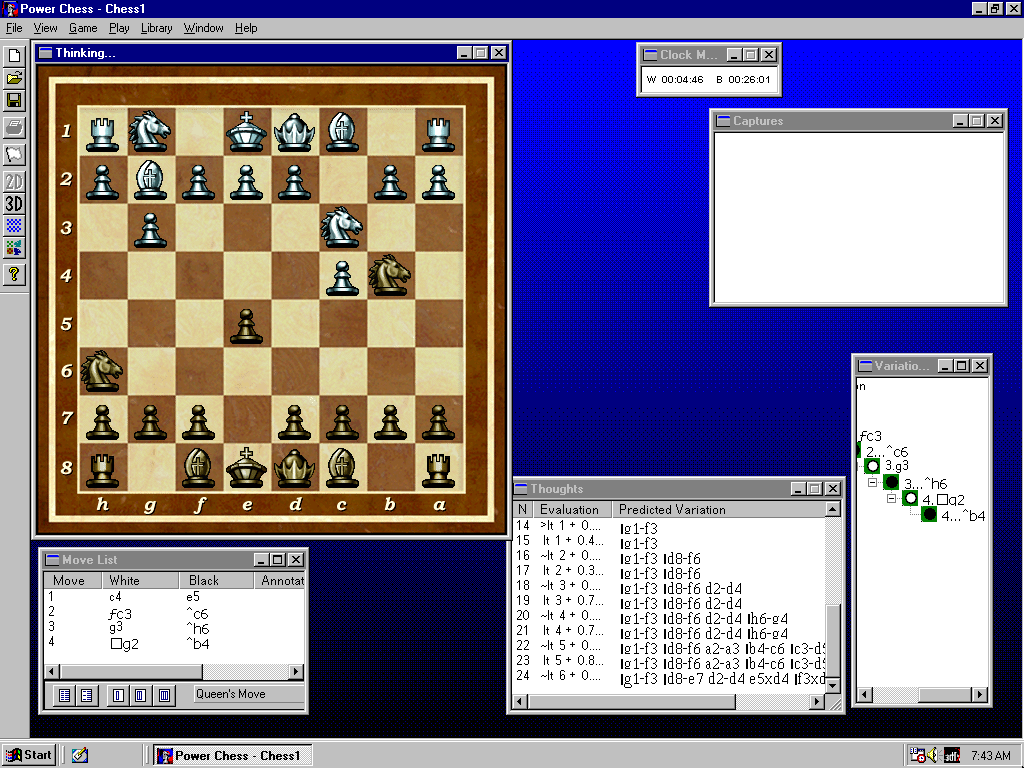This screenshot has width=1024, height=768.
Task: Click the Power Chess taskbar button
Action: coord(233,756)
